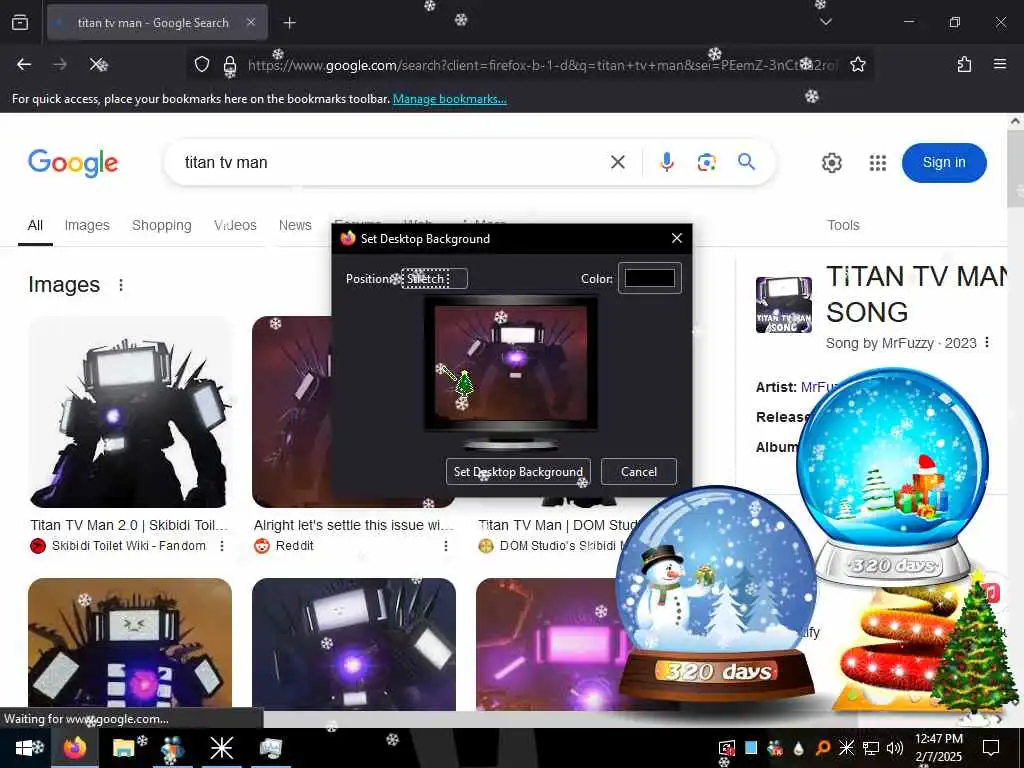The width and height of the screenshot is (1024, 768).
Task: Open the Titan TV Man Song album art
Action: [x=784, y=305]
